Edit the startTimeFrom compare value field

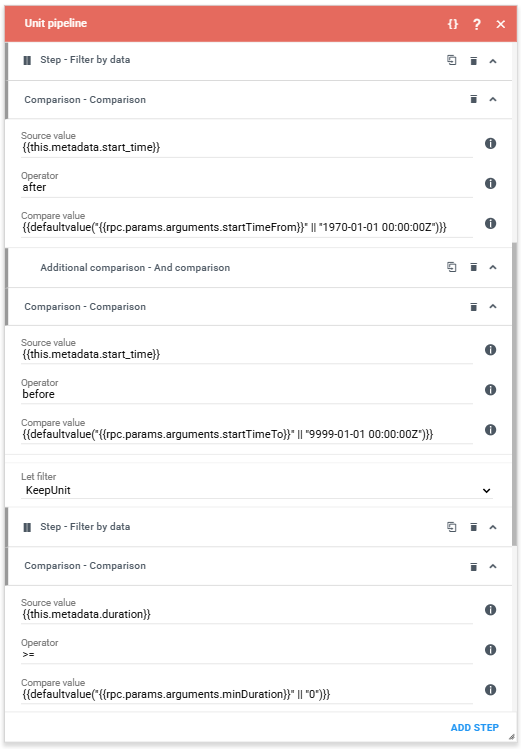247,227
